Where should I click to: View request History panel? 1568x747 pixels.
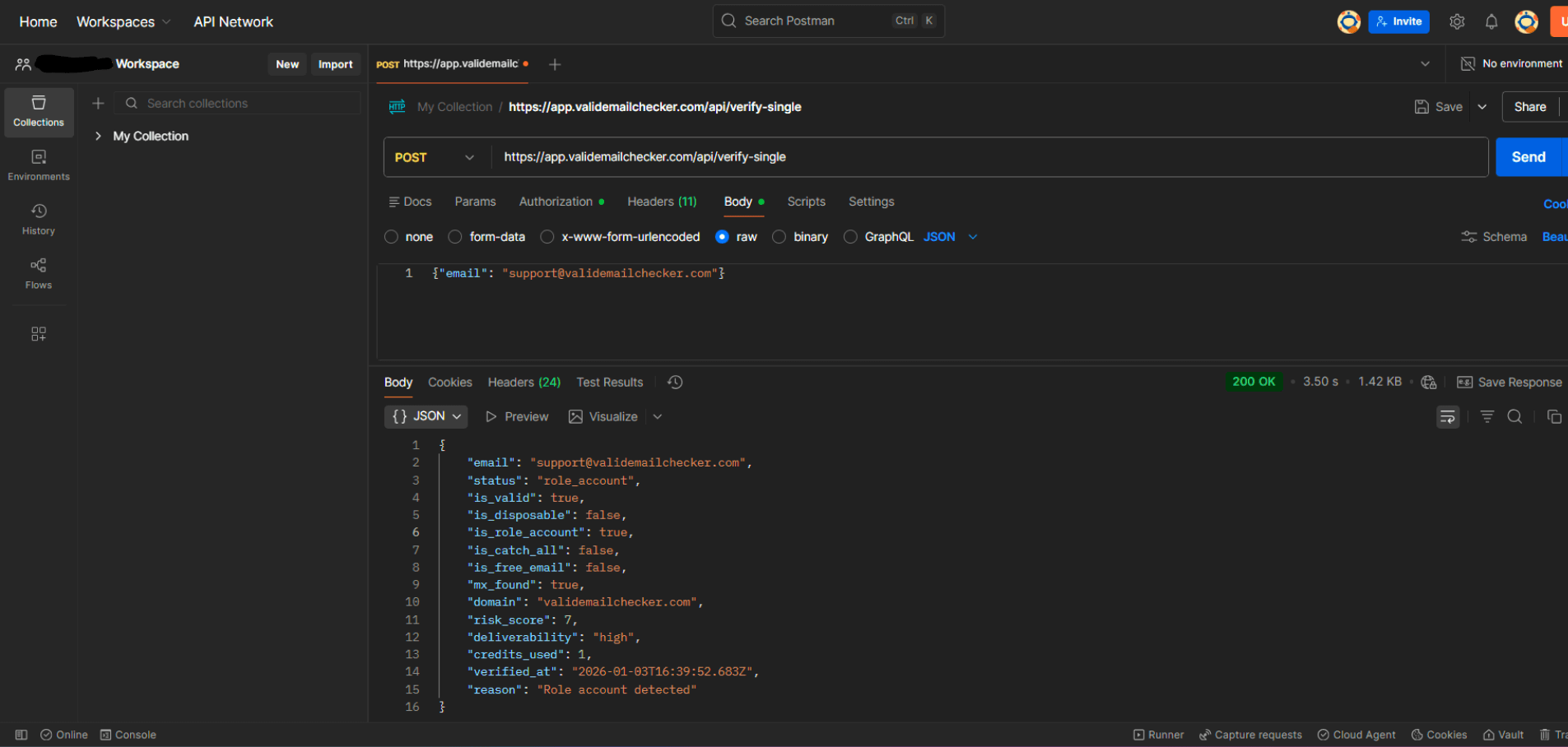[x=38, y=217]
